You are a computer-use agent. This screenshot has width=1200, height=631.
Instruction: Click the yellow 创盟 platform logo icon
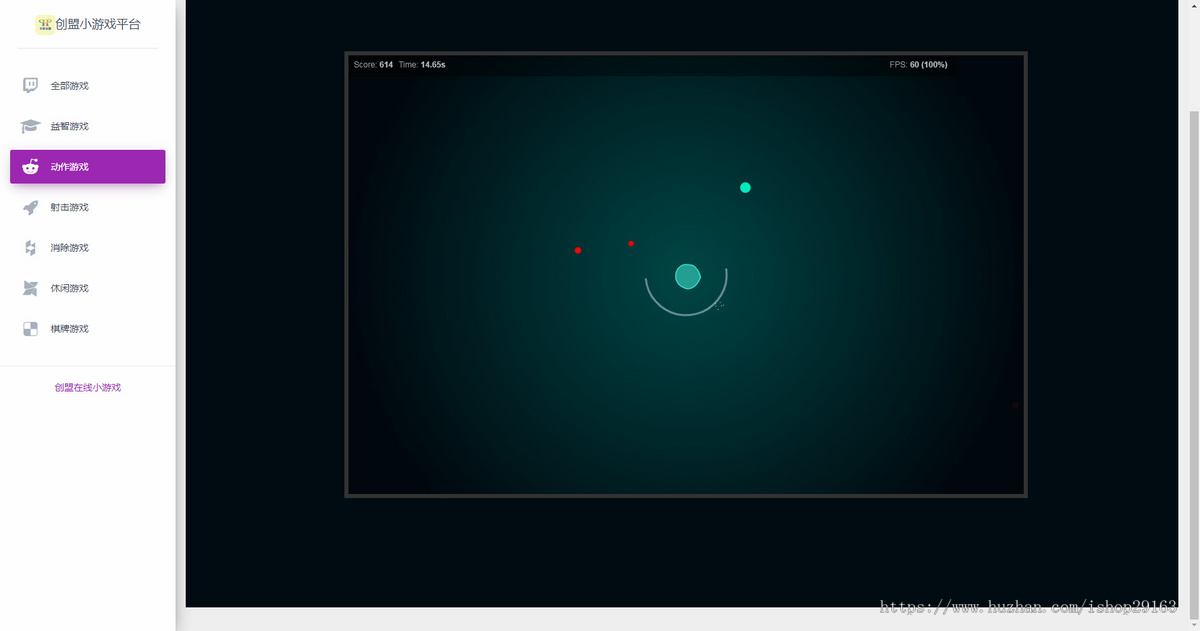(45, 24)
